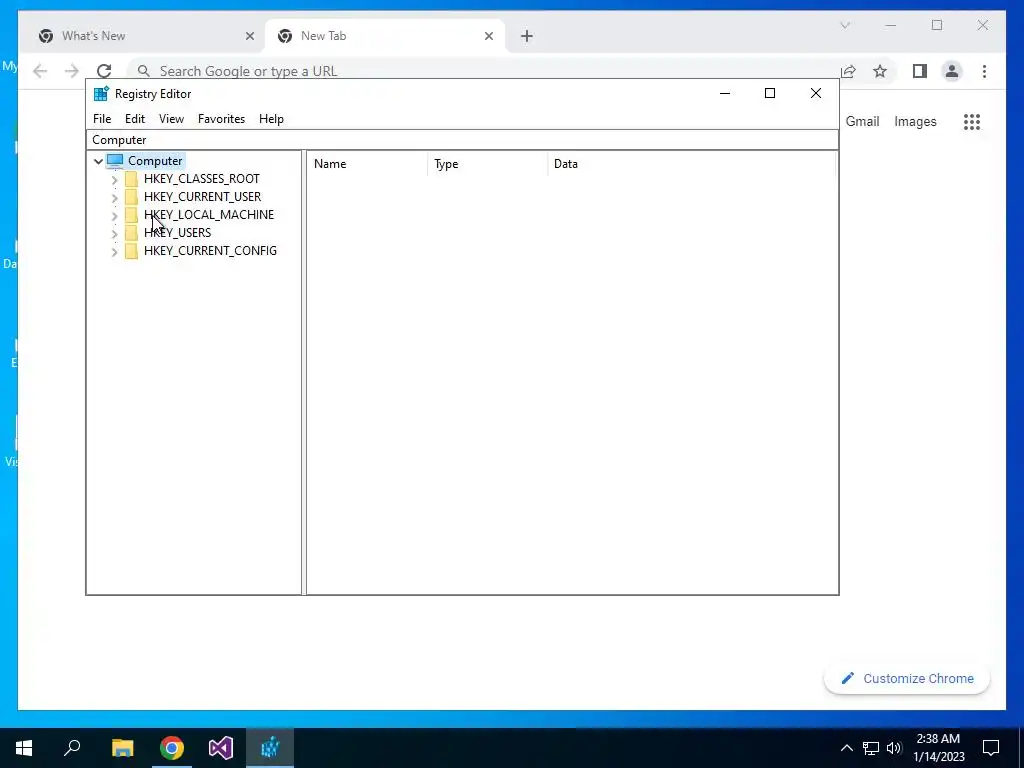This screenshot has height=768, width=1024.
Task: Click Chrome's back arrow button
Action: pos(40,71)
